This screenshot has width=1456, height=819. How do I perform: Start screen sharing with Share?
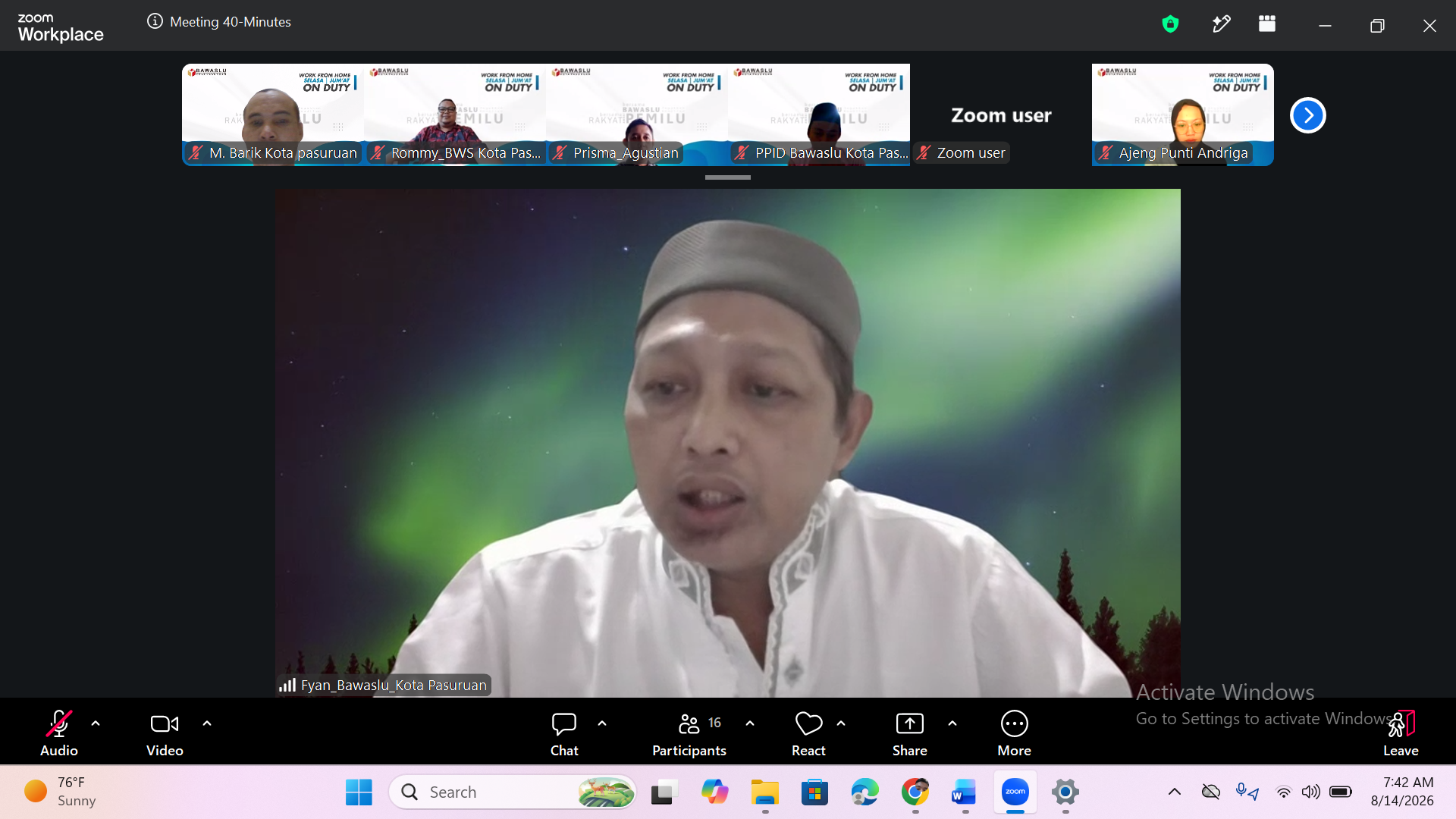pos(910,733)
